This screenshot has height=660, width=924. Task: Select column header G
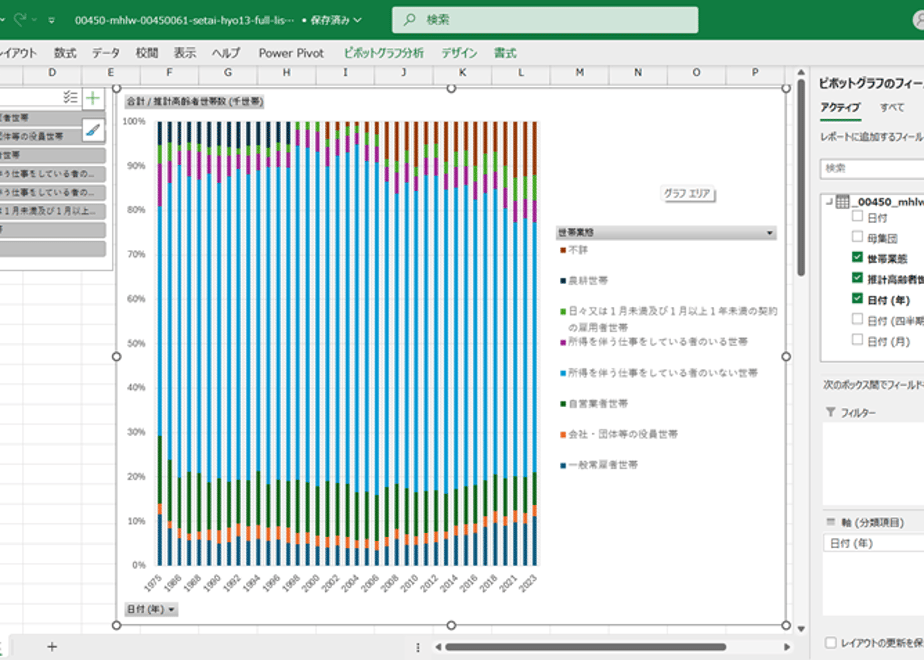[228, 72]
